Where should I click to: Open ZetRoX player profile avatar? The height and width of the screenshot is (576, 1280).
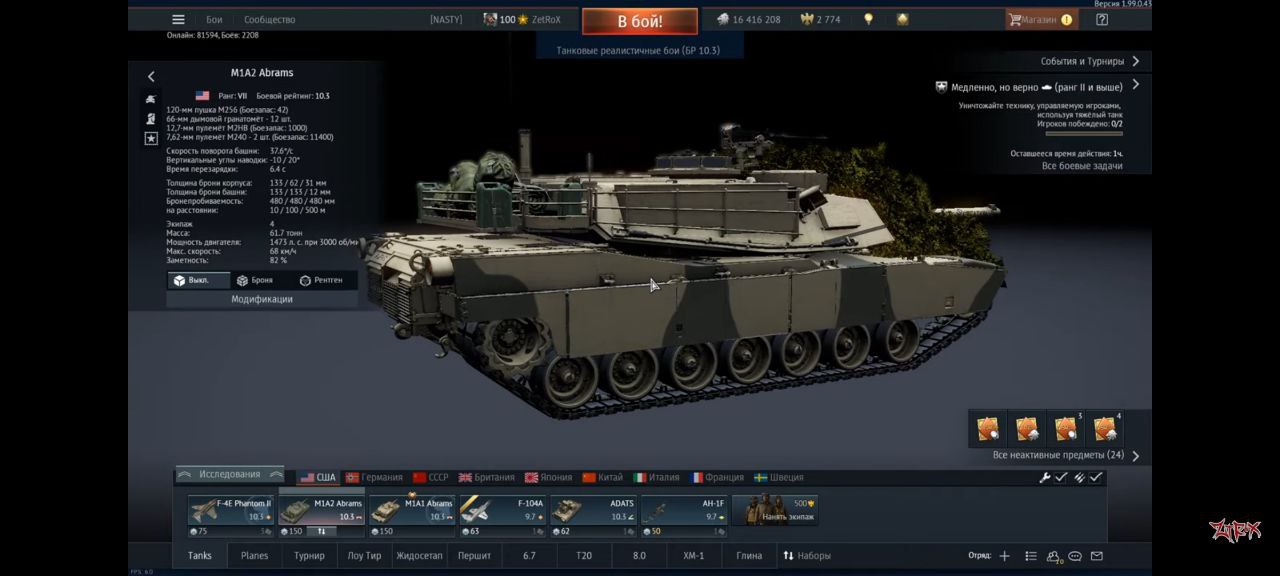490,19
